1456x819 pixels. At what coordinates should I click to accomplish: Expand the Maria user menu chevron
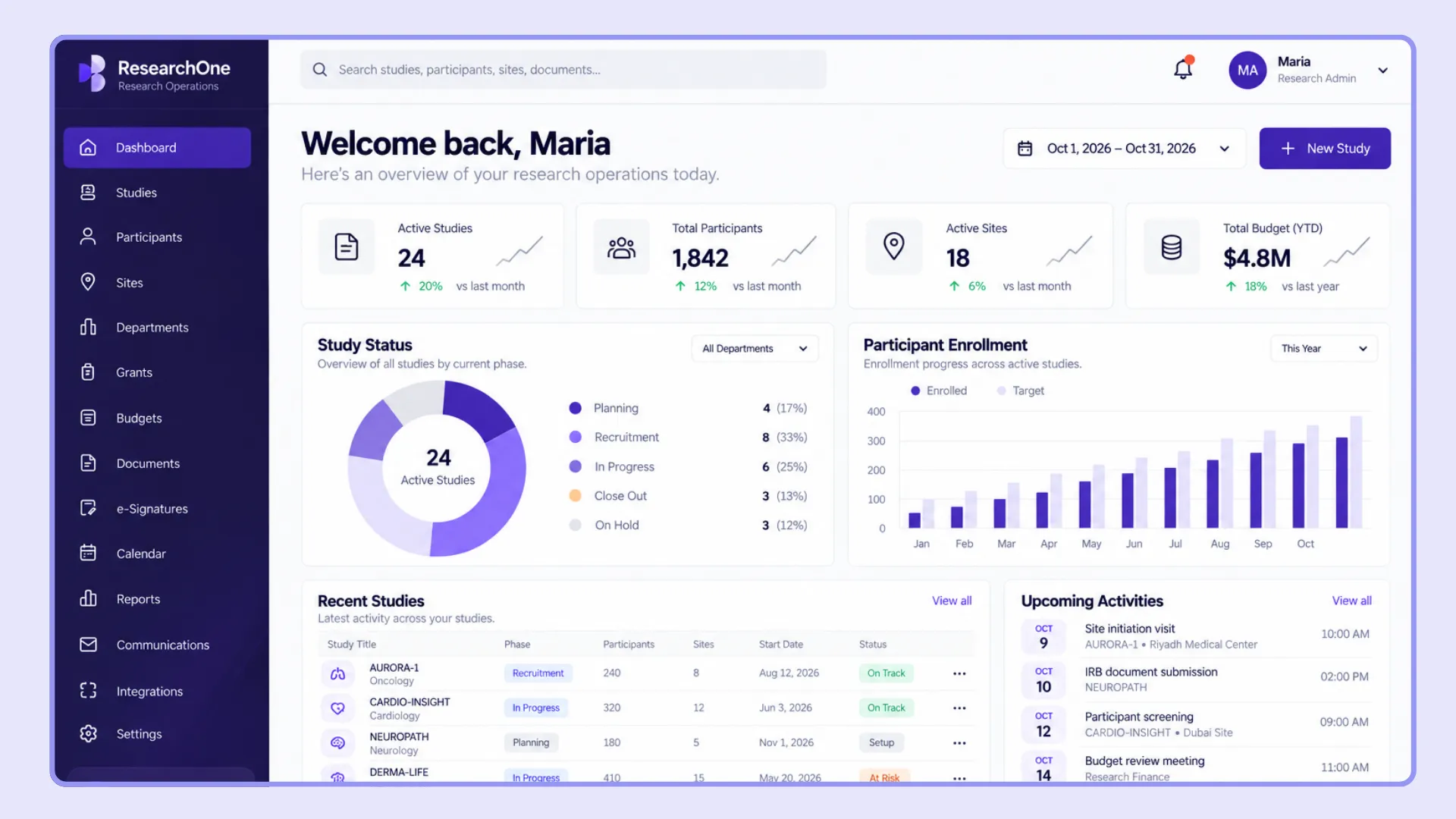(x=1383, y=71)
